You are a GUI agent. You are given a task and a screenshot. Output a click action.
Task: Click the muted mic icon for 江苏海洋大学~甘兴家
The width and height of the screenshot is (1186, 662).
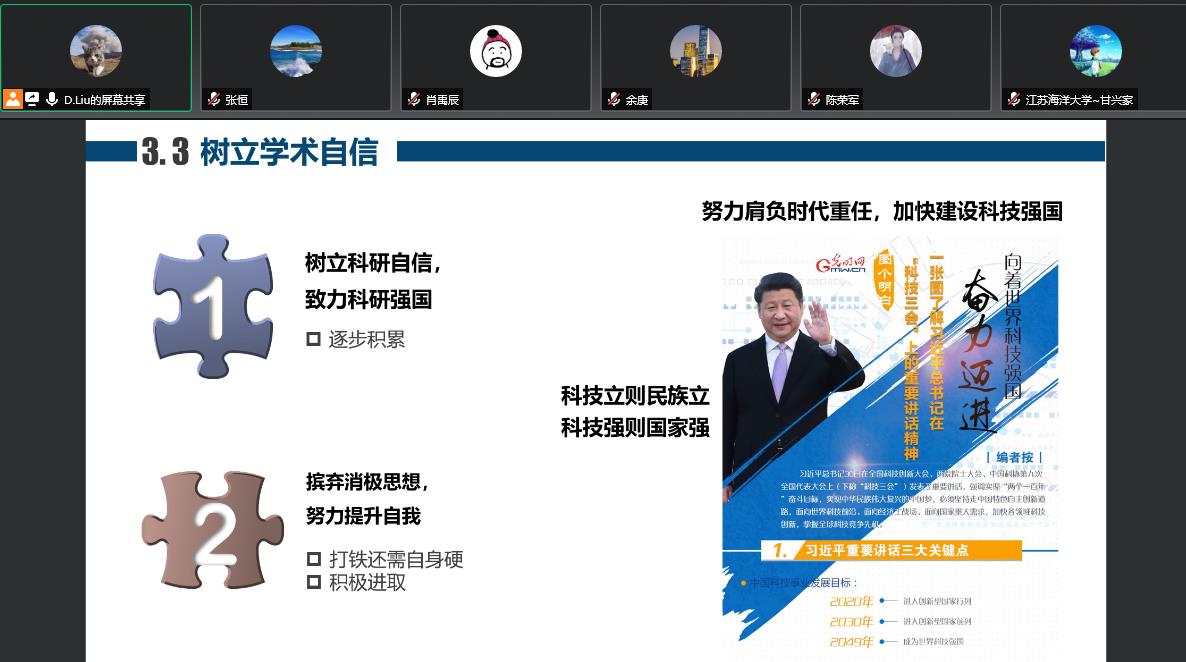pos(1014,99)
